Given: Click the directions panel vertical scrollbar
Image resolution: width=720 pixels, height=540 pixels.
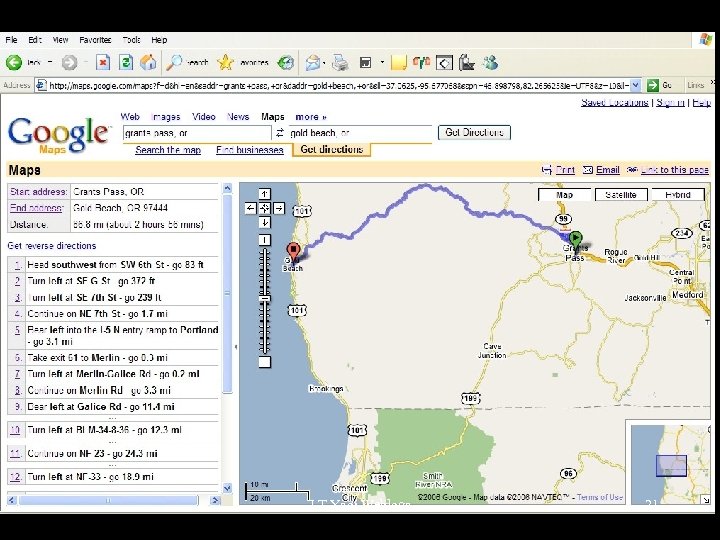Looking at the screenshot, I should coord(227,294).
